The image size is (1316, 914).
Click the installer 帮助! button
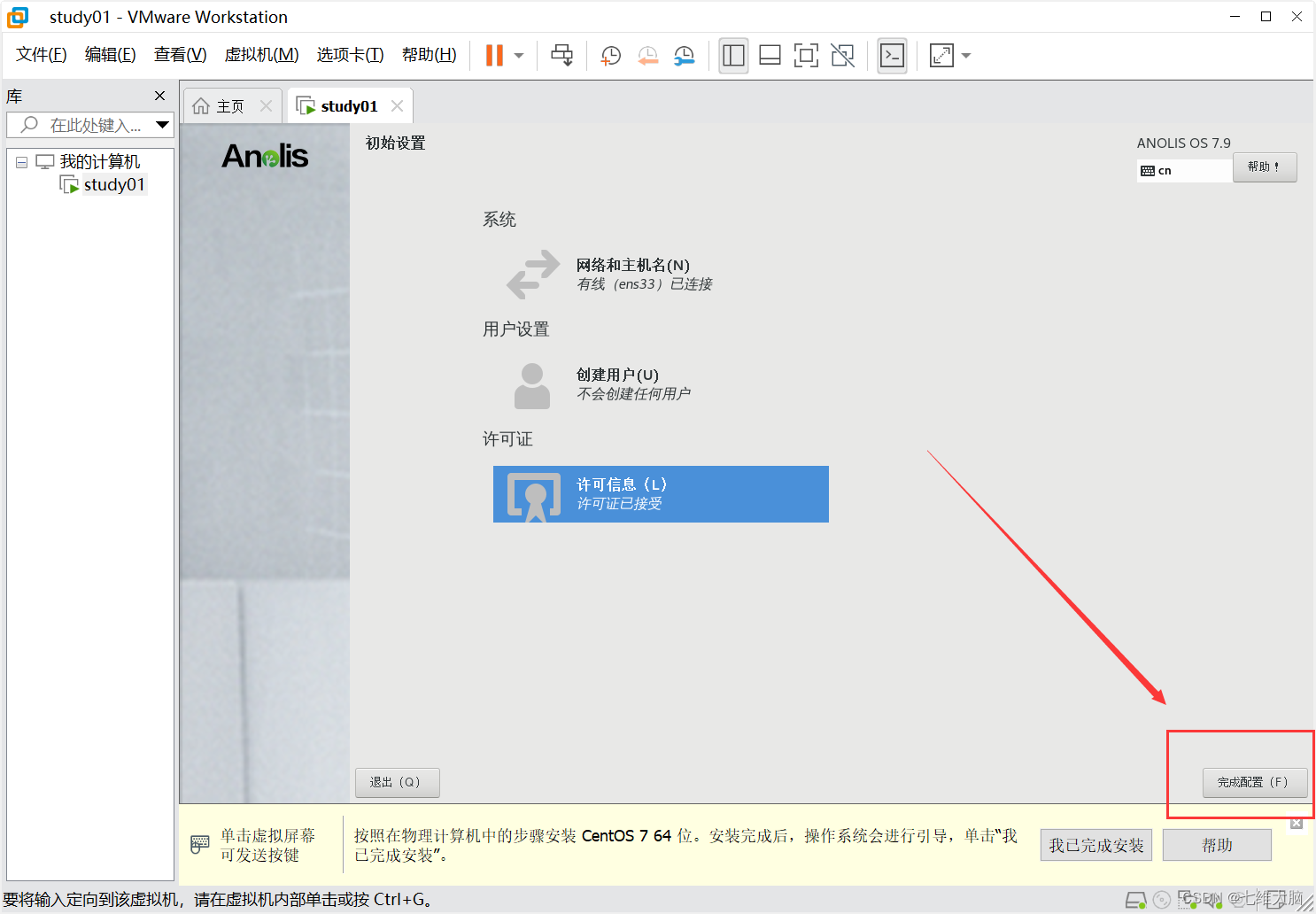(1265, 167)
